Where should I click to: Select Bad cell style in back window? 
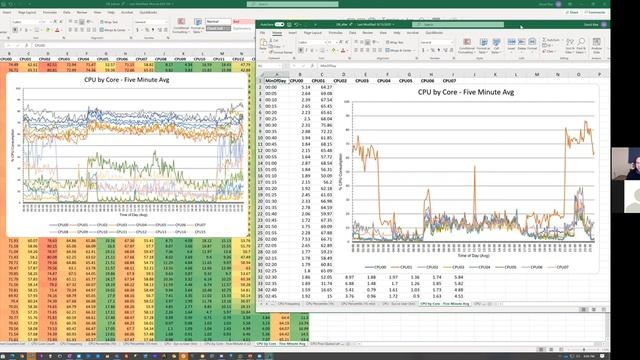pos(243,21)
